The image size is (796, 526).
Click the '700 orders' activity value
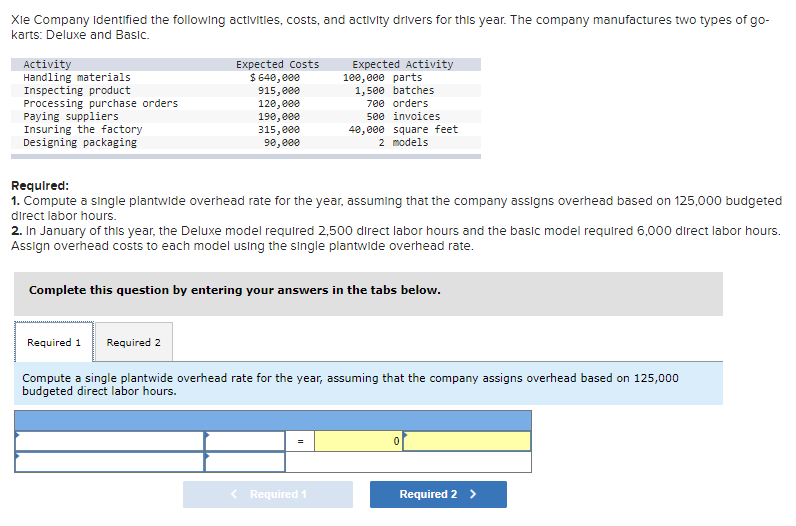(397, 104)
